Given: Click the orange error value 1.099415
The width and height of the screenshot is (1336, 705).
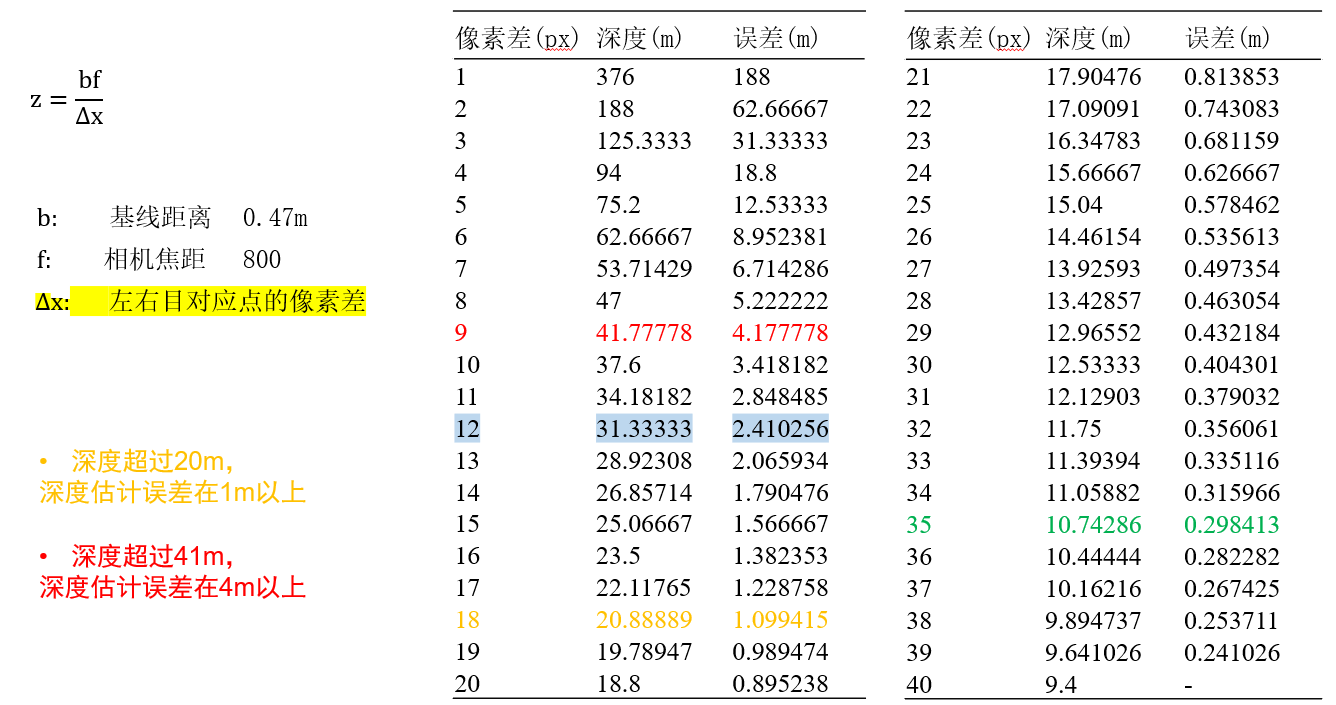Looking at the screenshot, I should 780,620.
